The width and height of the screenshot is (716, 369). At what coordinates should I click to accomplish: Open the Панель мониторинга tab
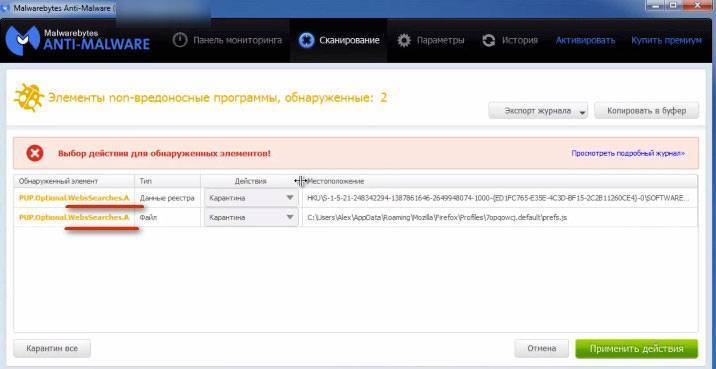[227, 40]
